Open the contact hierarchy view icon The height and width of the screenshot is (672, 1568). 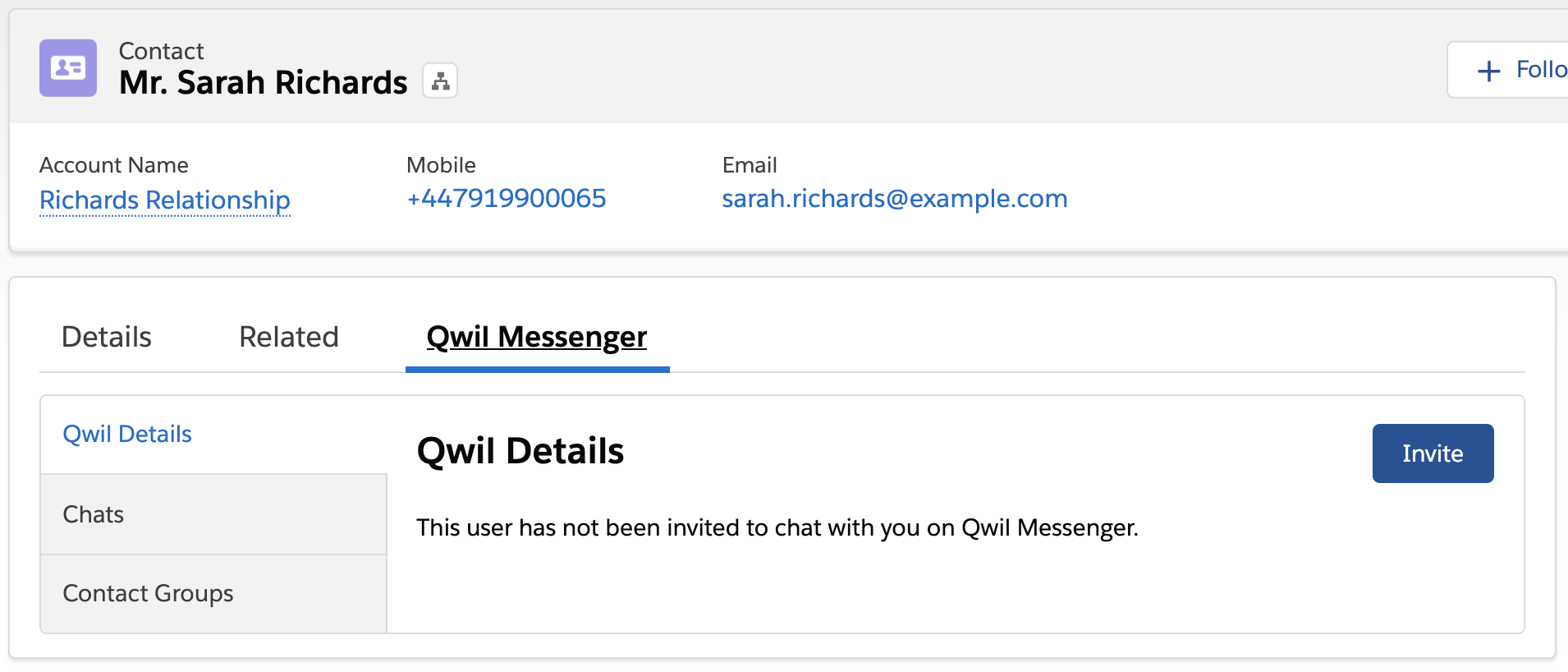tap(440, 81)
